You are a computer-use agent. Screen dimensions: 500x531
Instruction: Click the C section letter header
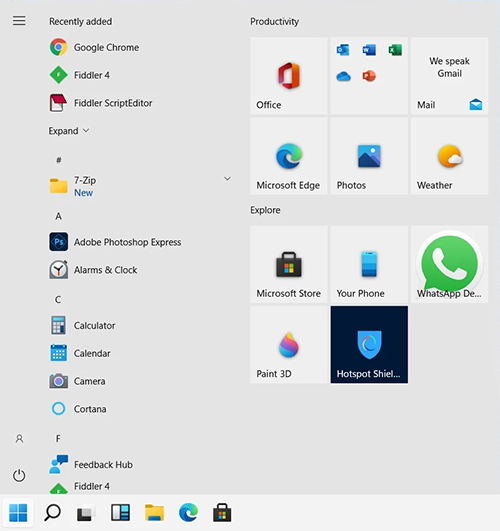58,299
